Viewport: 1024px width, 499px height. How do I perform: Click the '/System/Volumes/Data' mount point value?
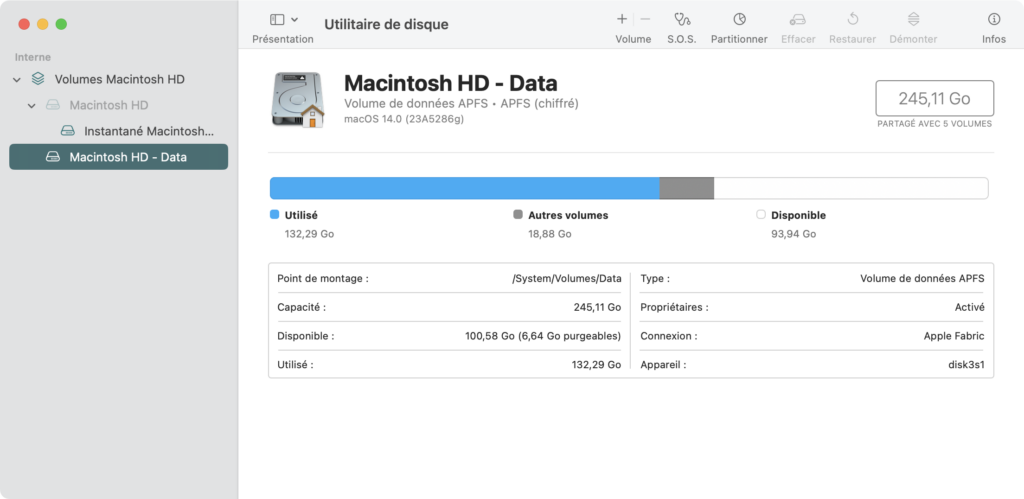(566, 278)
